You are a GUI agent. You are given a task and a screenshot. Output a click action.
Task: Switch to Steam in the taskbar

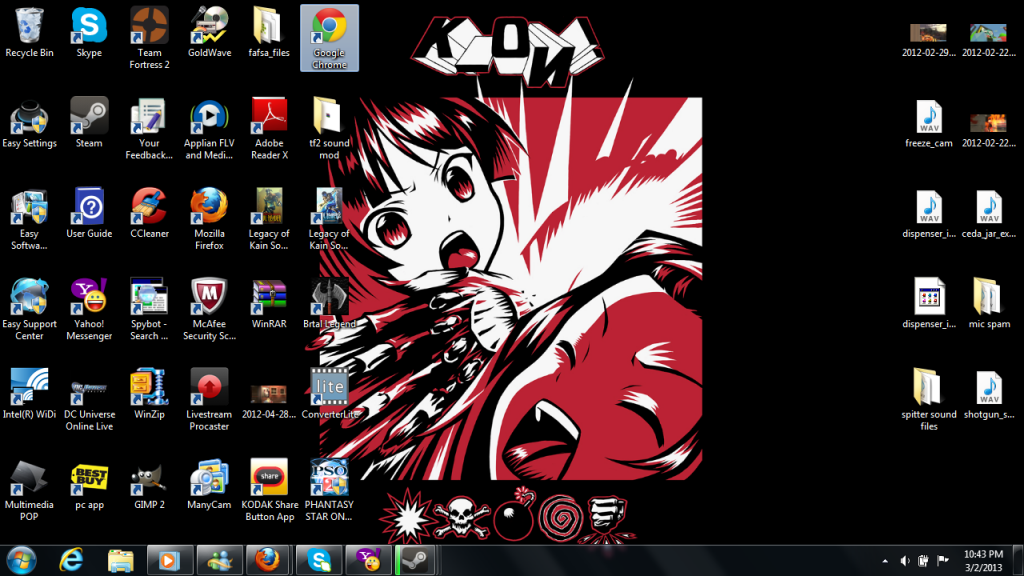click(415, 560)
